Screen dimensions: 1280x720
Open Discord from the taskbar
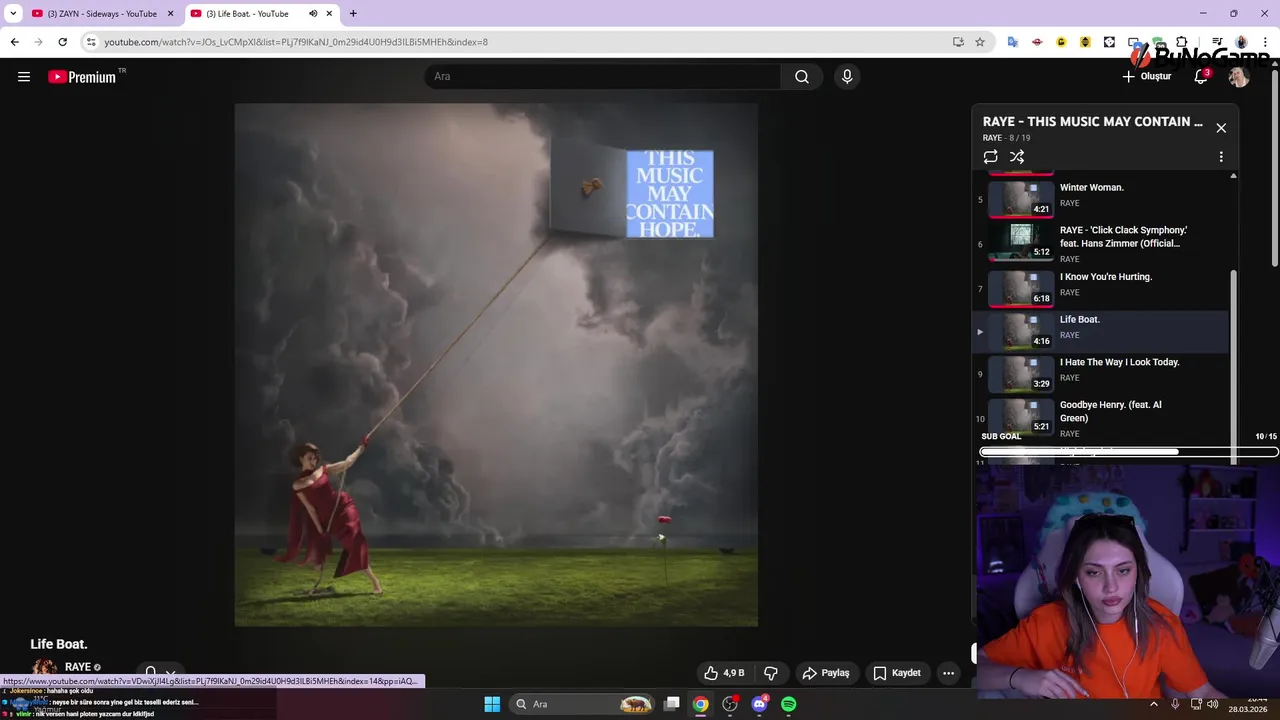[759, 704]
